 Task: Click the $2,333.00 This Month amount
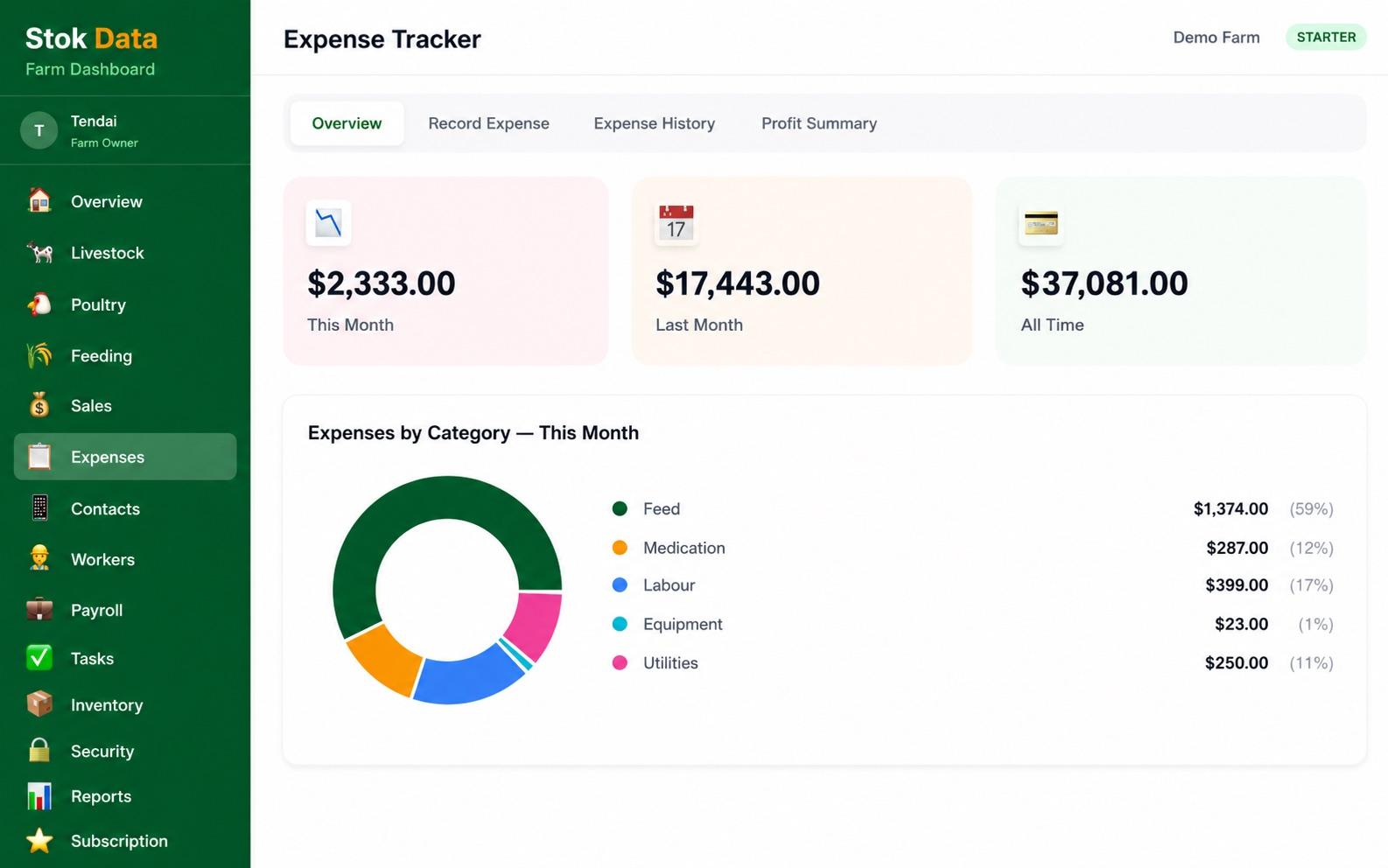[x=382, y=283]
